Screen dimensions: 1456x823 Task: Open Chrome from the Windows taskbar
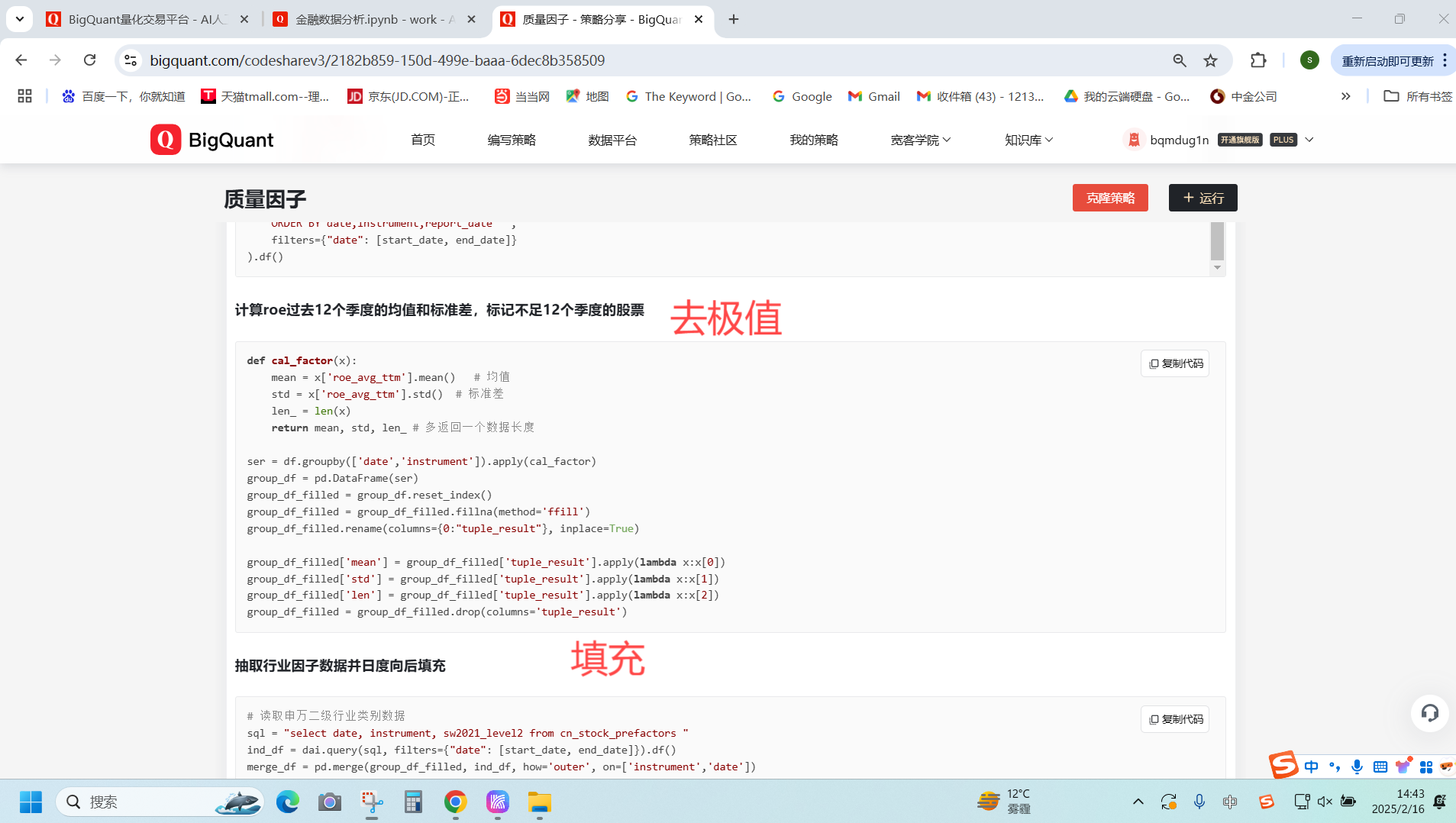click(x=456, y=802)
